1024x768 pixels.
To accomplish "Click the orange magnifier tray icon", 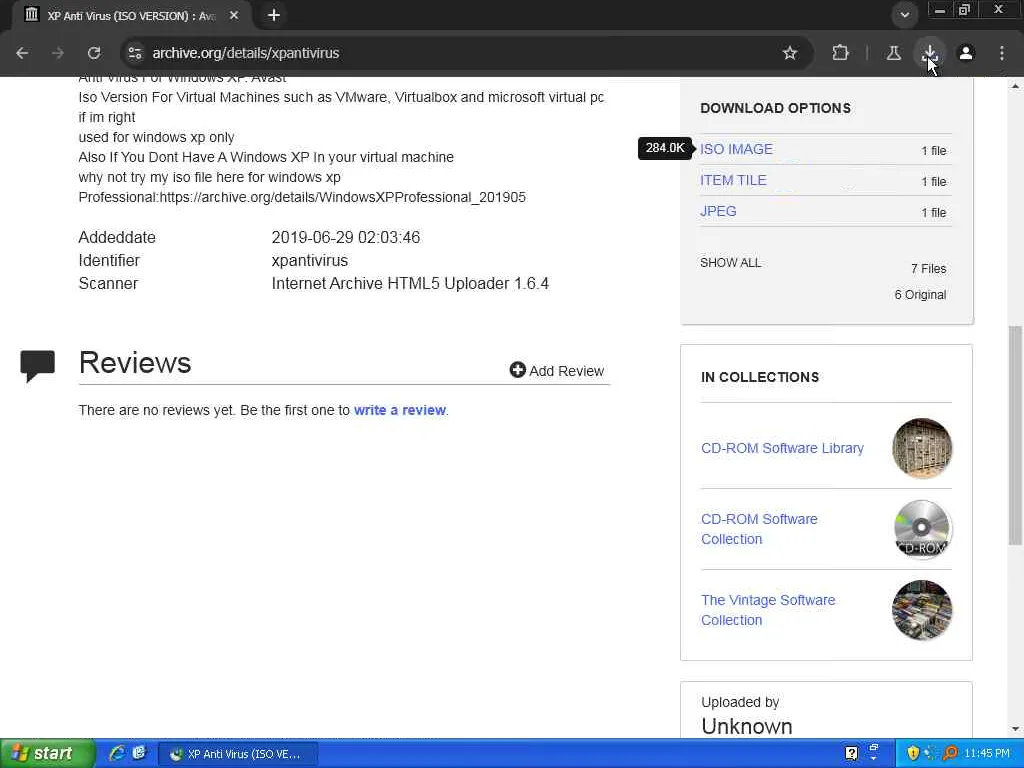I will [x=950, y=754].
